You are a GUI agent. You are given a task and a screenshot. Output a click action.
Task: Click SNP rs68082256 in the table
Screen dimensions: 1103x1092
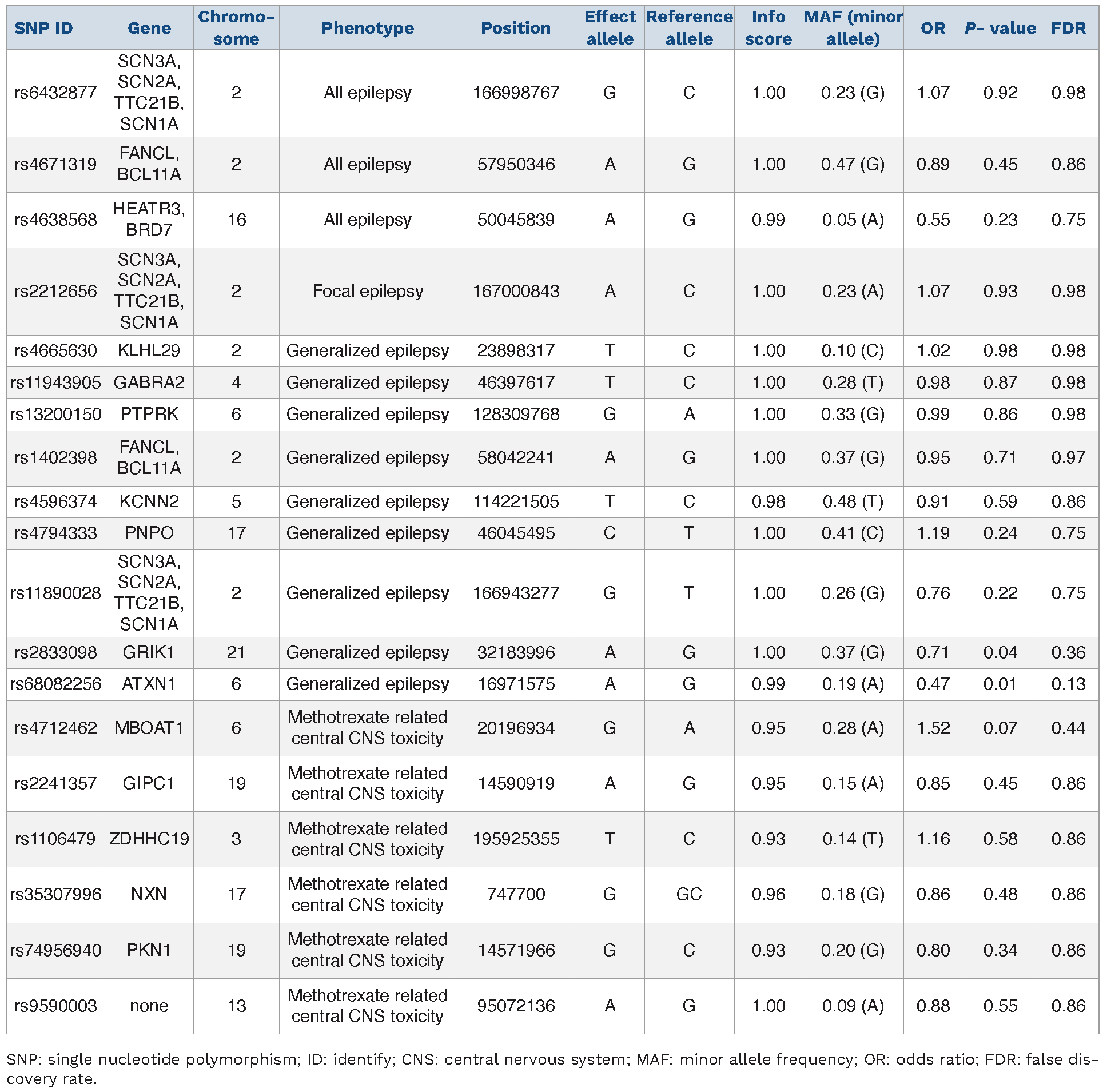pyautogui.click(x=55, y=684)
